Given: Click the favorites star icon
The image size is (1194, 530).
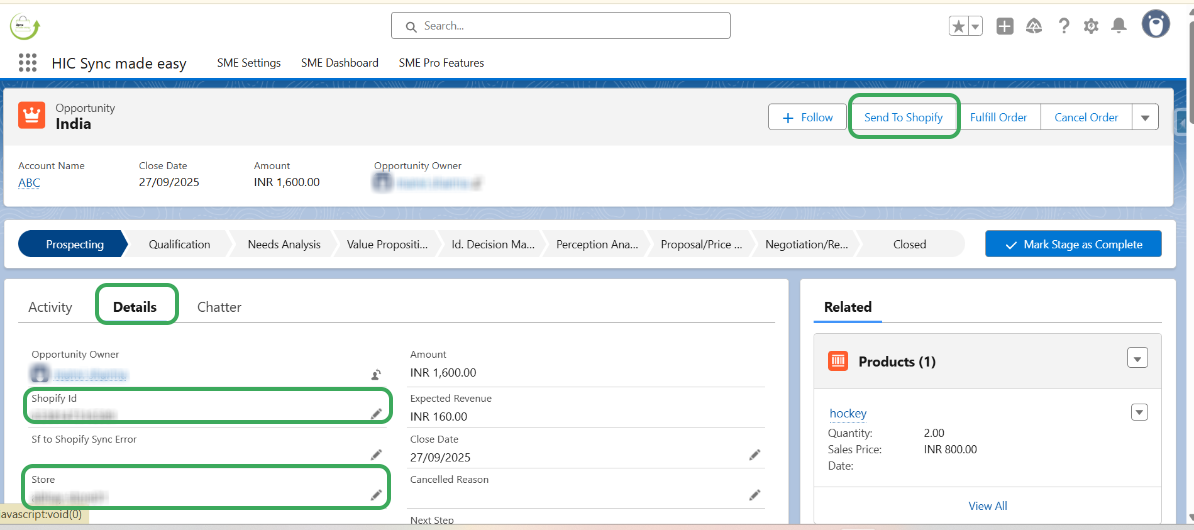Looking at the screenshot, I should pyautogui.click(x=959, y=27).
